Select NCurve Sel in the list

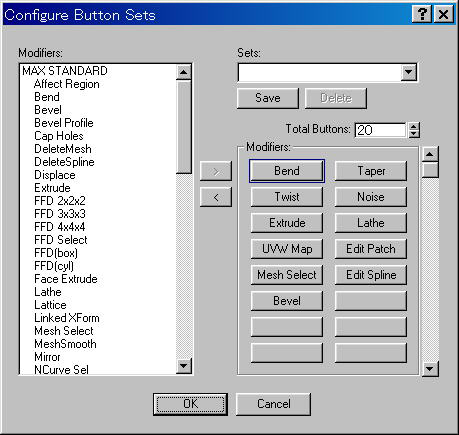pyautogui.click(x=62, y=370)
